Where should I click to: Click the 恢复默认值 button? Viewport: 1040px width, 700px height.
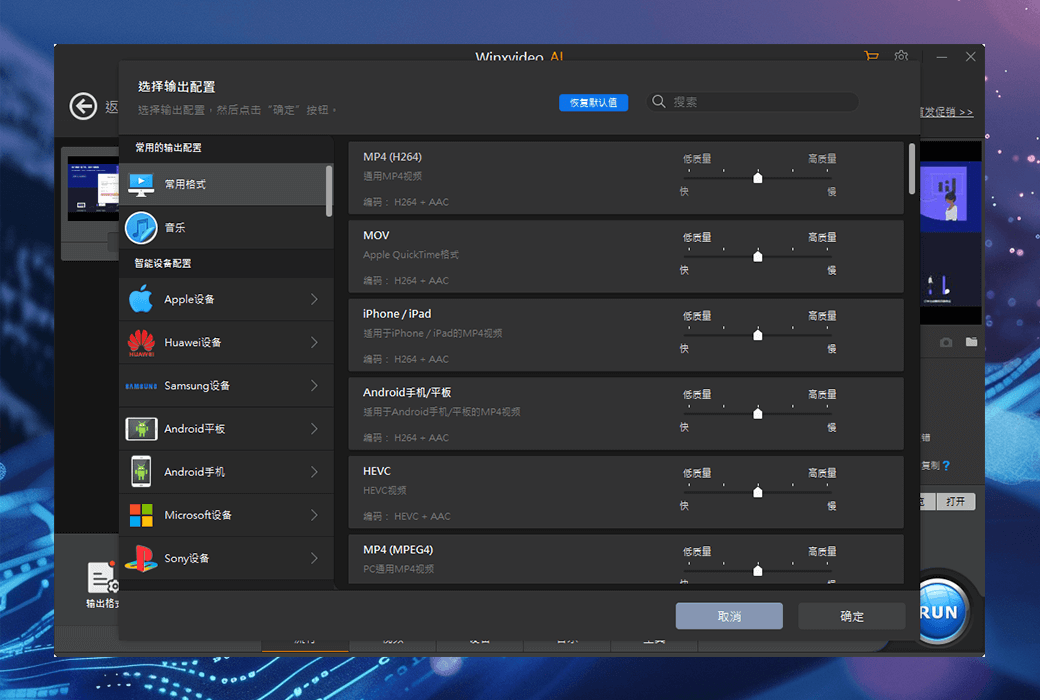(594, 102)
